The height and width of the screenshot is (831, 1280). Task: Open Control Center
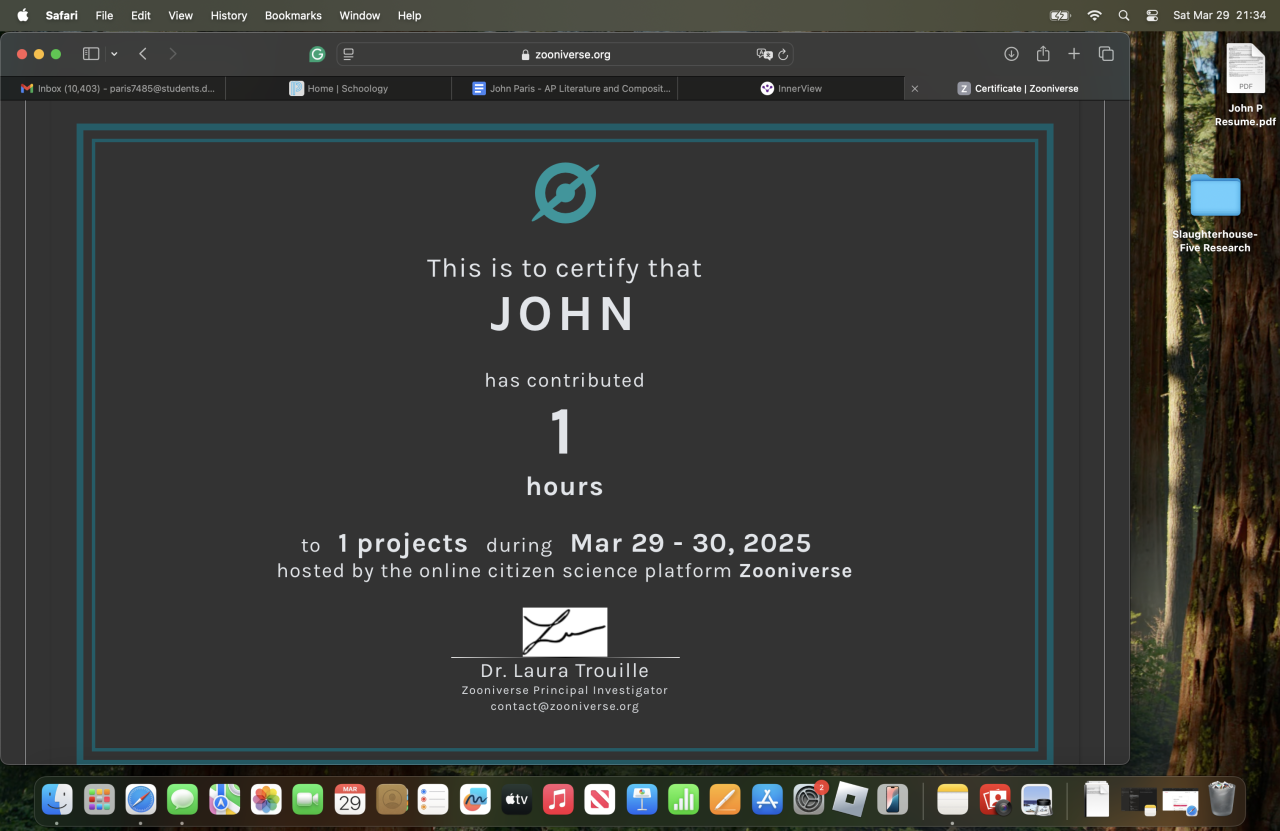1152,15
